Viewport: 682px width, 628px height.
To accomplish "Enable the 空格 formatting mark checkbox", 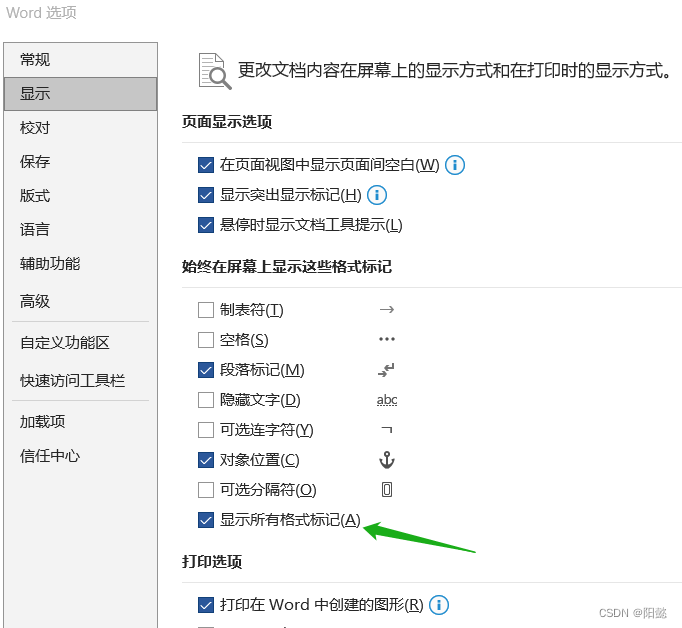I will coord(206,340).
